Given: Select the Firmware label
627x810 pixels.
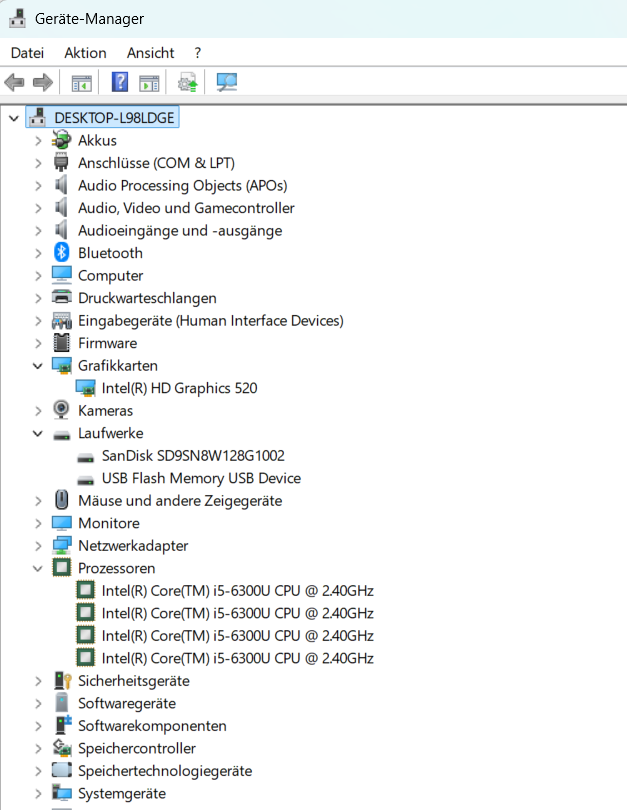Looking at the screenshot, I should tap(107, 343).
